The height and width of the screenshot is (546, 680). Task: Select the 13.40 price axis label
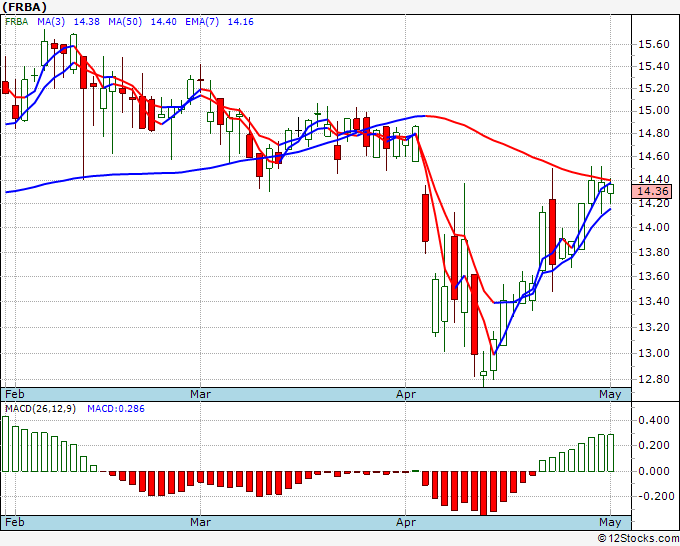(x=654, y=301)
